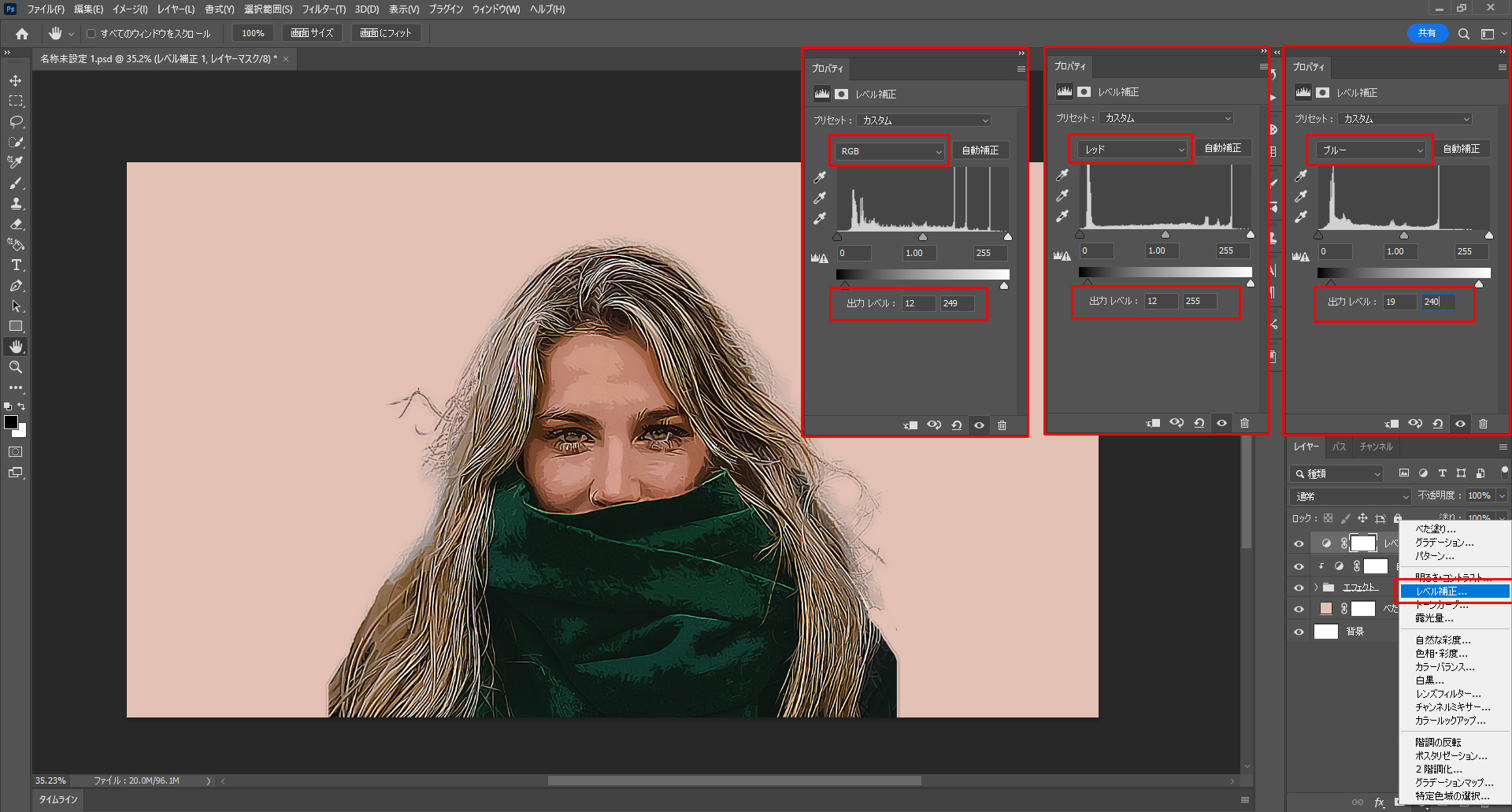This screenshot has width=1512, height=812.
Task: Select the Move tool
Action: [x=16, y=80]
